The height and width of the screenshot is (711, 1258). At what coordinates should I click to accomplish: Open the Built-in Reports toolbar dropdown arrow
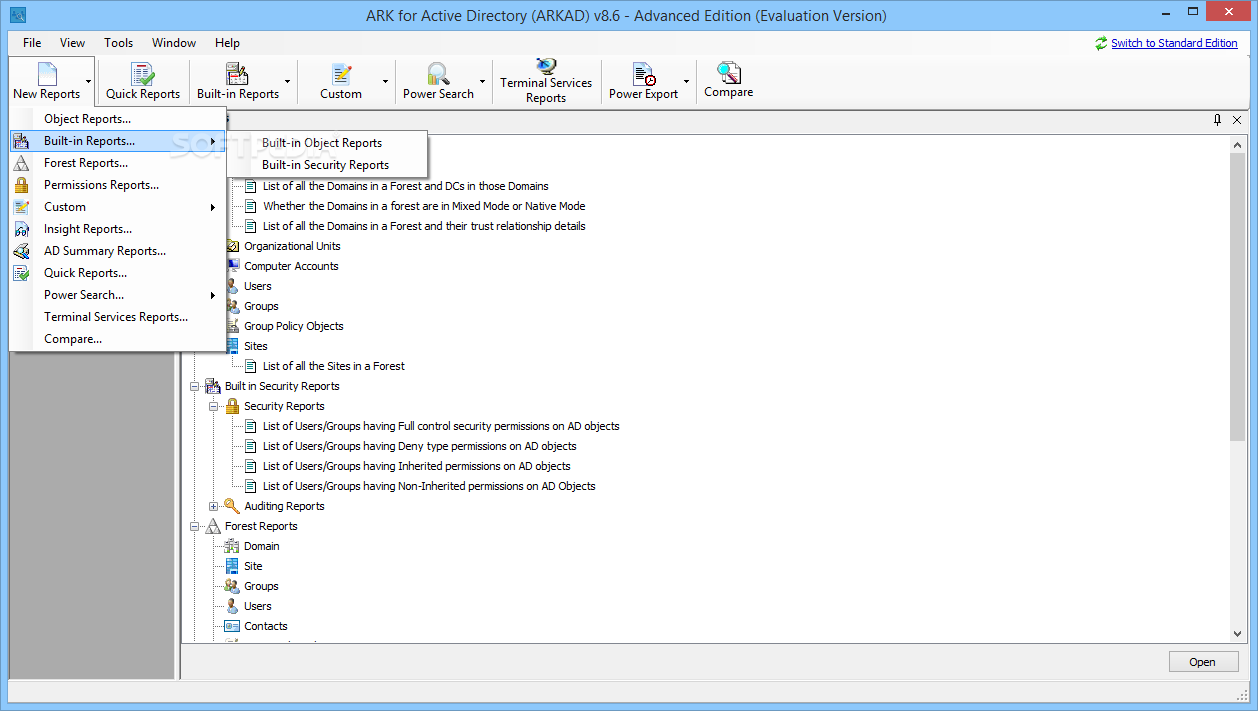point(288,81)
